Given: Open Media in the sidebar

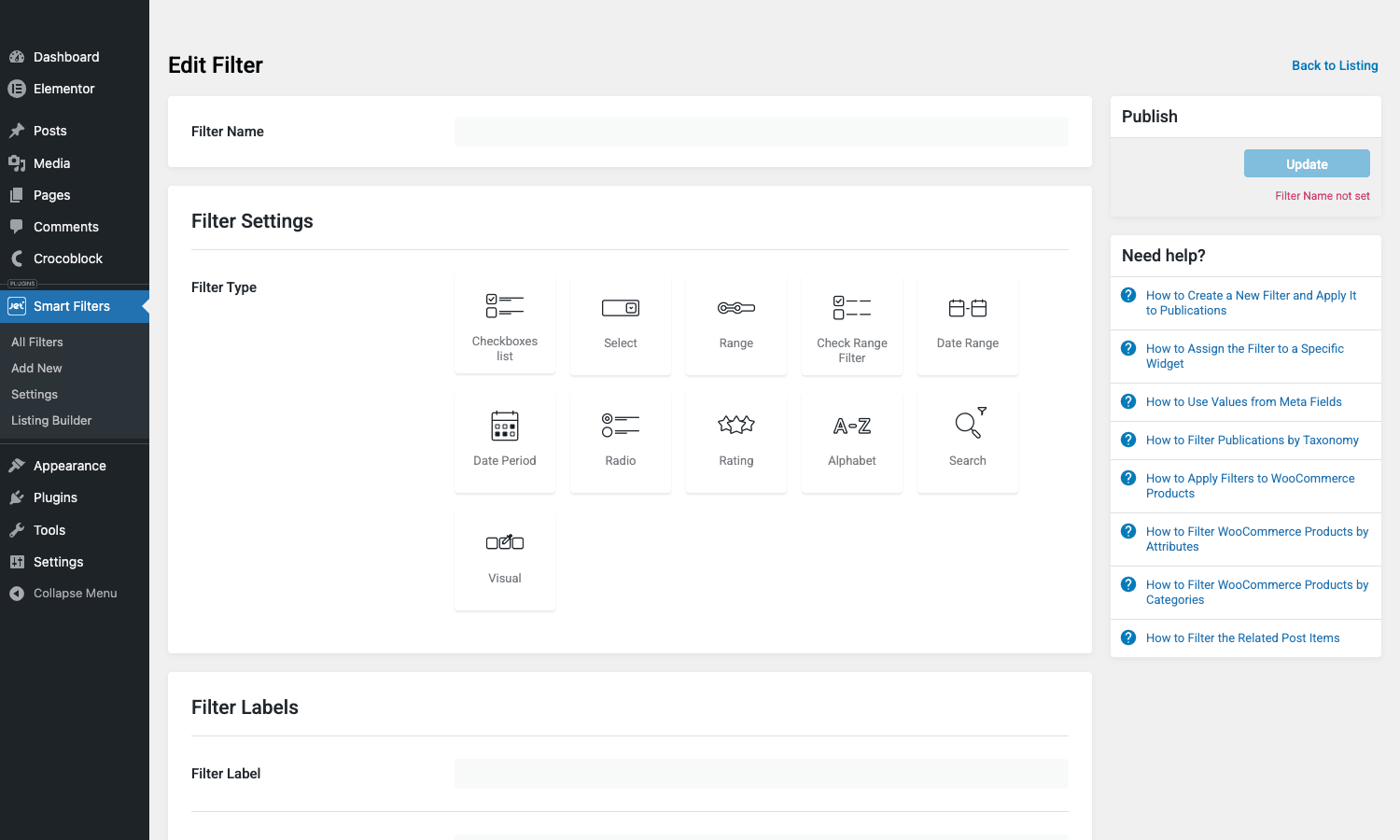Looking at the screenshot, I should (75, 163).
